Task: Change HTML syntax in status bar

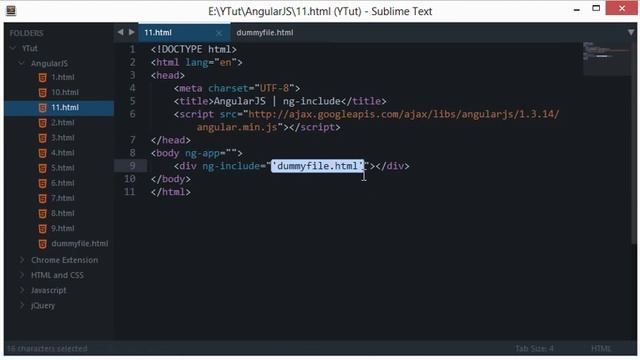Action: (x=601, y=349)
